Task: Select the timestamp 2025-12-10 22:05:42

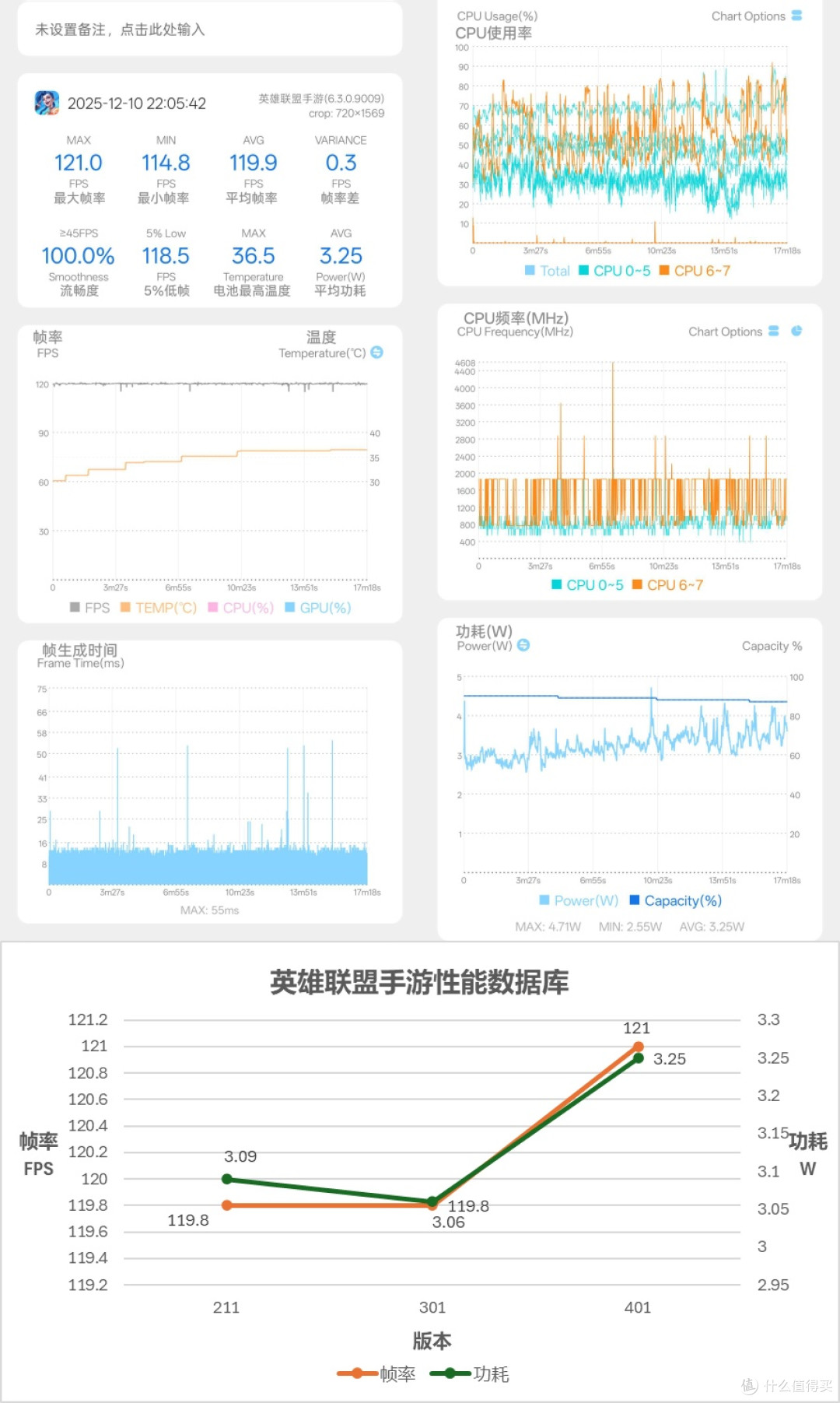Action: point(137,103)
